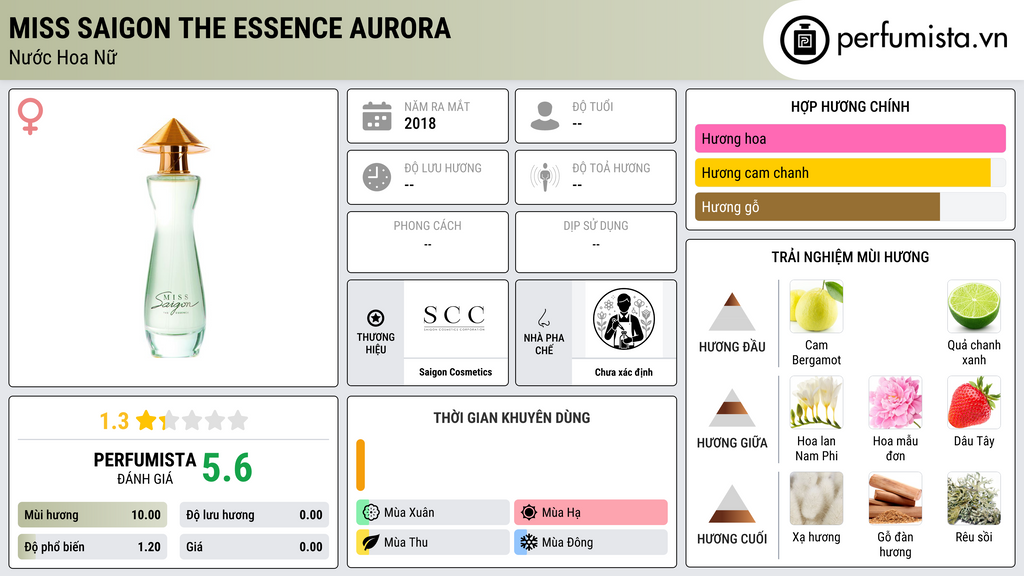Viewport: 1024px width, 576px height.
Task: Open the Miss Saigon perfume bottle image
Action: [173, 238]
